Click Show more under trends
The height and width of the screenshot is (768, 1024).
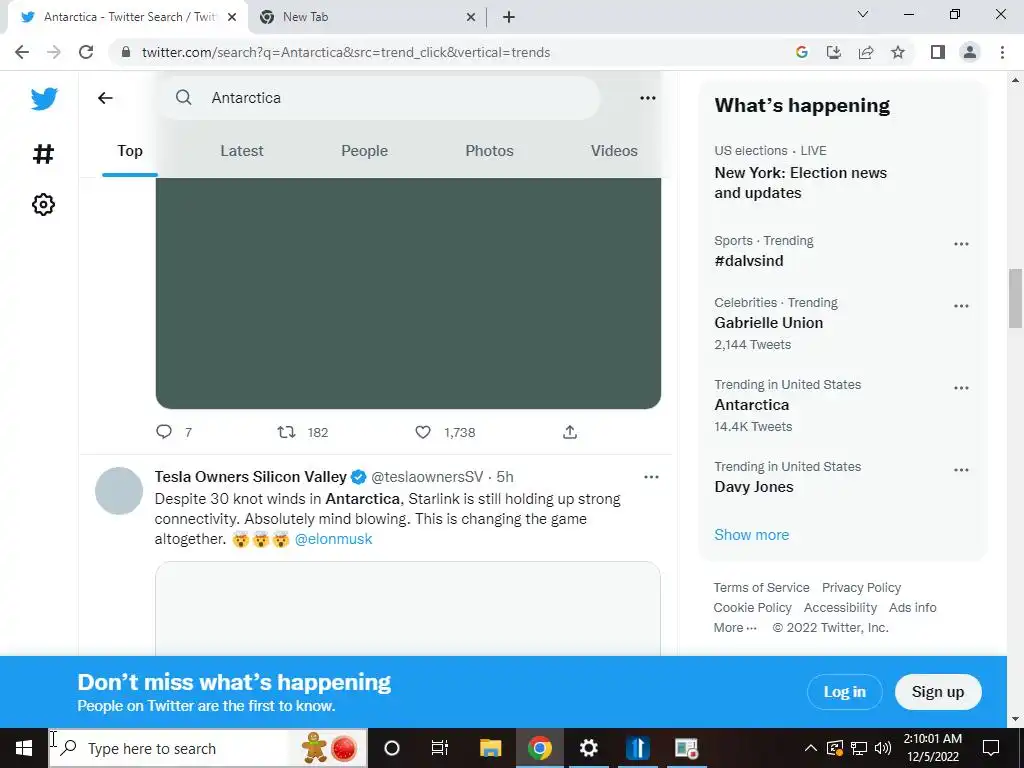[x=752, y=535]
